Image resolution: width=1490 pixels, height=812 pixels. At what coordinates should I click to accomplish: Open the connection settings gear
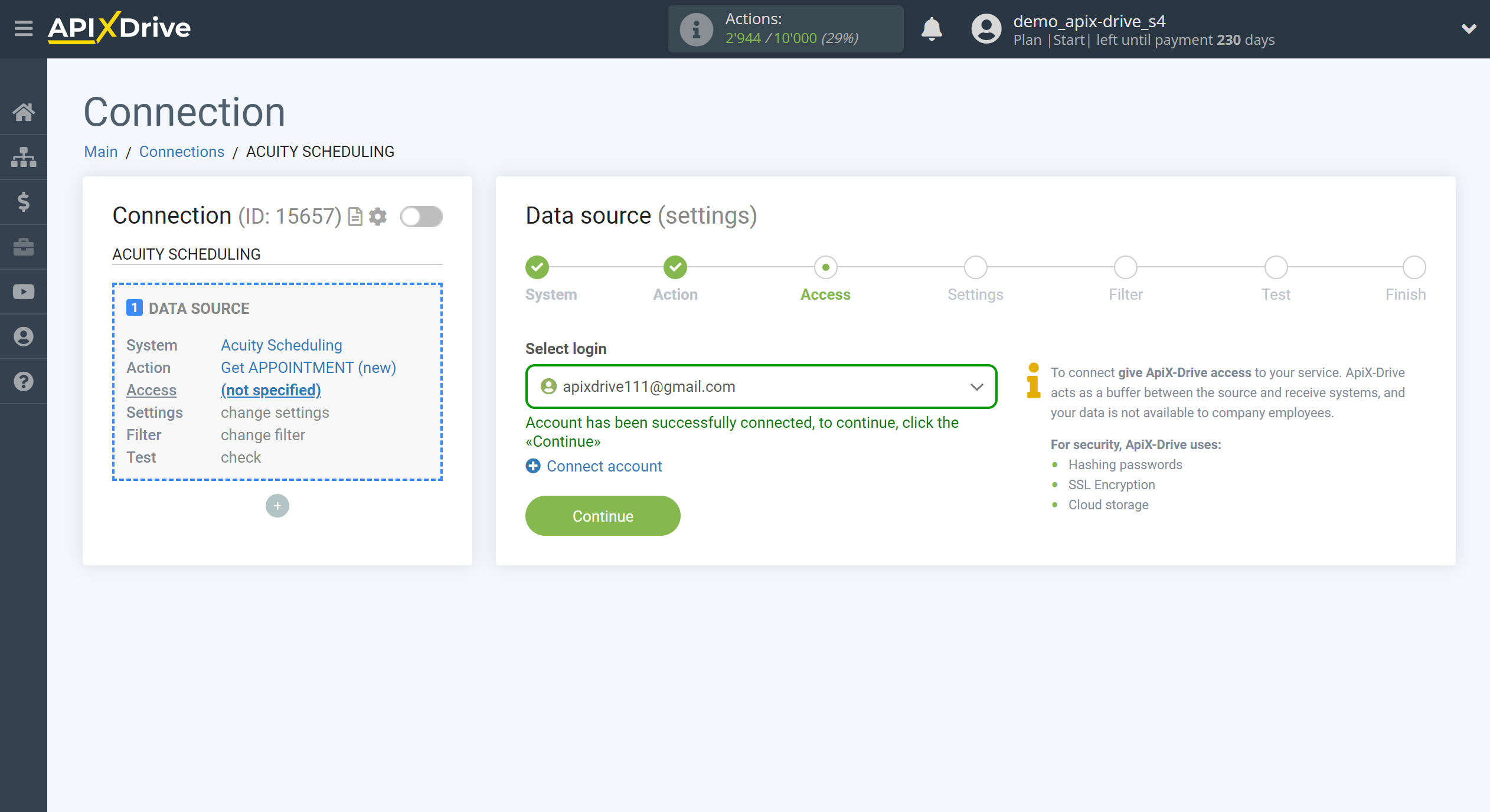(x=378, y=217)
